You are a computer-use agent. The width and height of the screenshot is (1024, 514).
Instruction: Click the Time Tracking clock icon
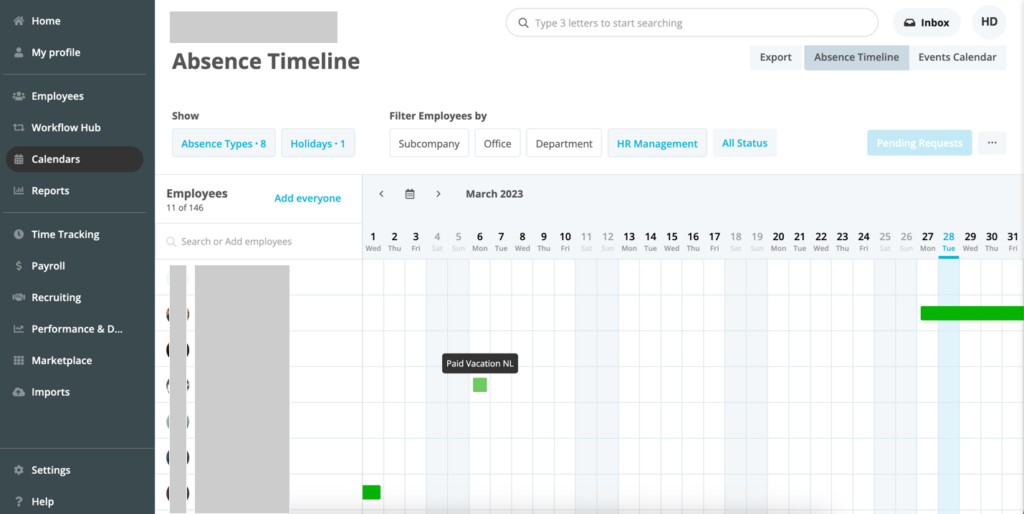click(x=19, y=234)
